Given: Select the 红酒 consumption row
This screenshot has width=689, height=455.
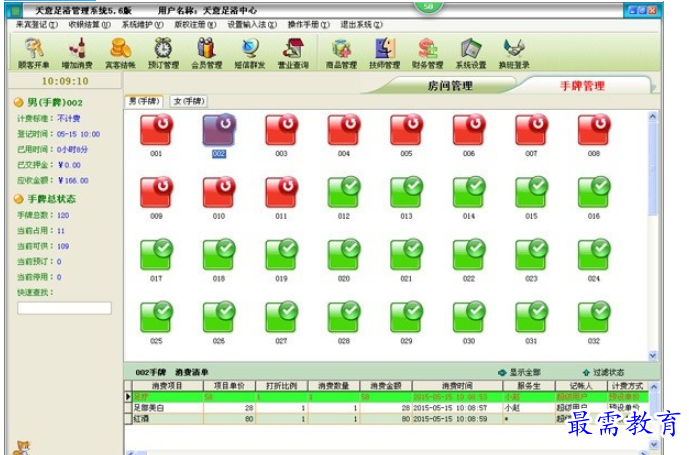Looking at the screenshot, I should tap(391, 419).
